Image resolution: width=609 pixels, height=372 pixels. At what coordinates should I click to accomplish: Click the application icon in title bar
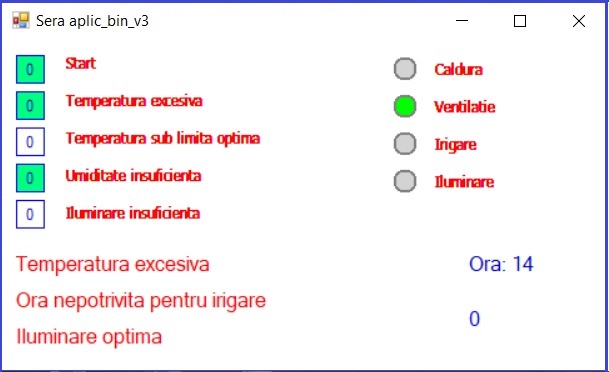[x=21, y=21]
